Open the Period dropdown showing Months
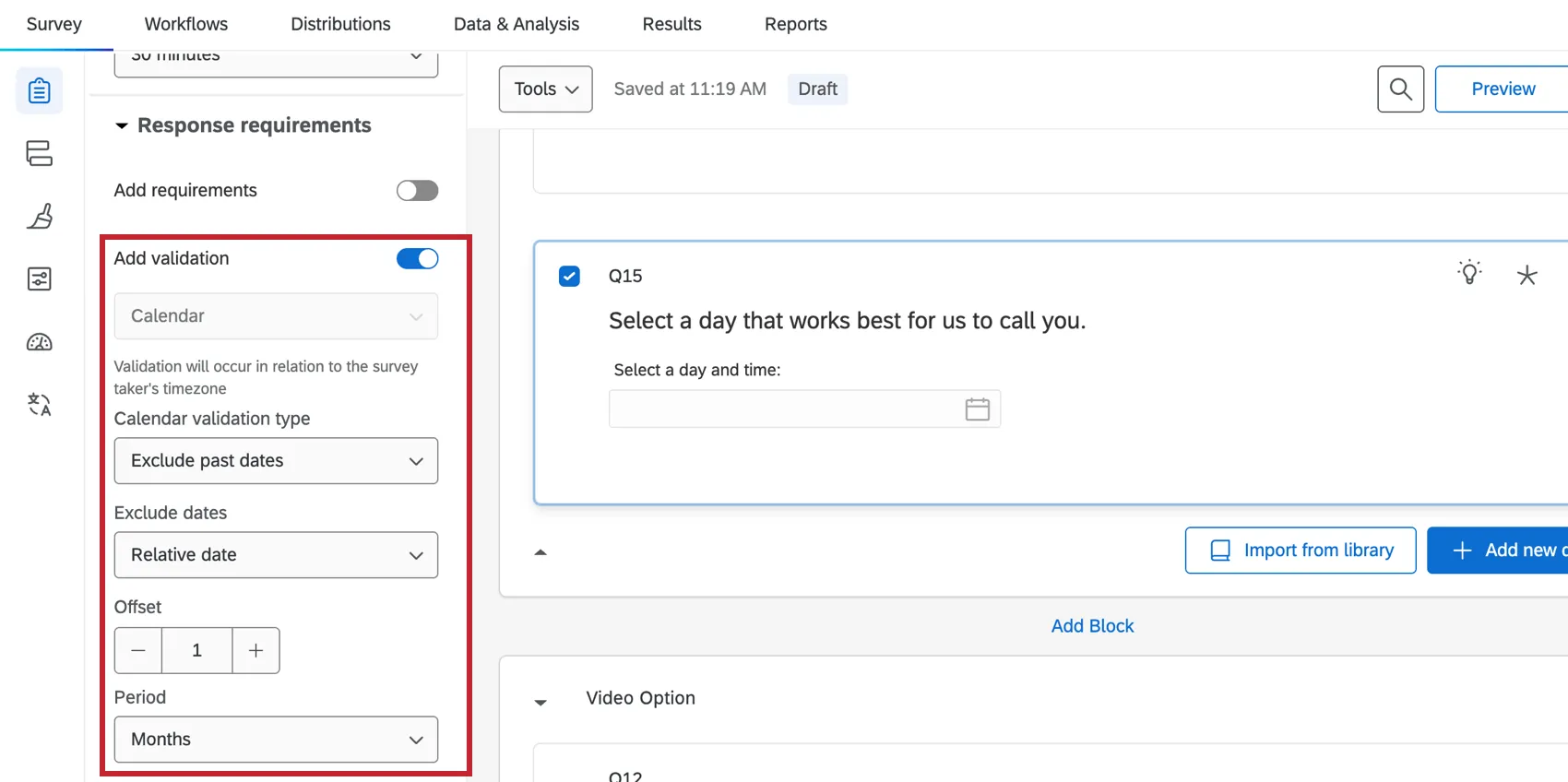The width and height of the screenshot is (1568, 782). [x=276, y=740]
